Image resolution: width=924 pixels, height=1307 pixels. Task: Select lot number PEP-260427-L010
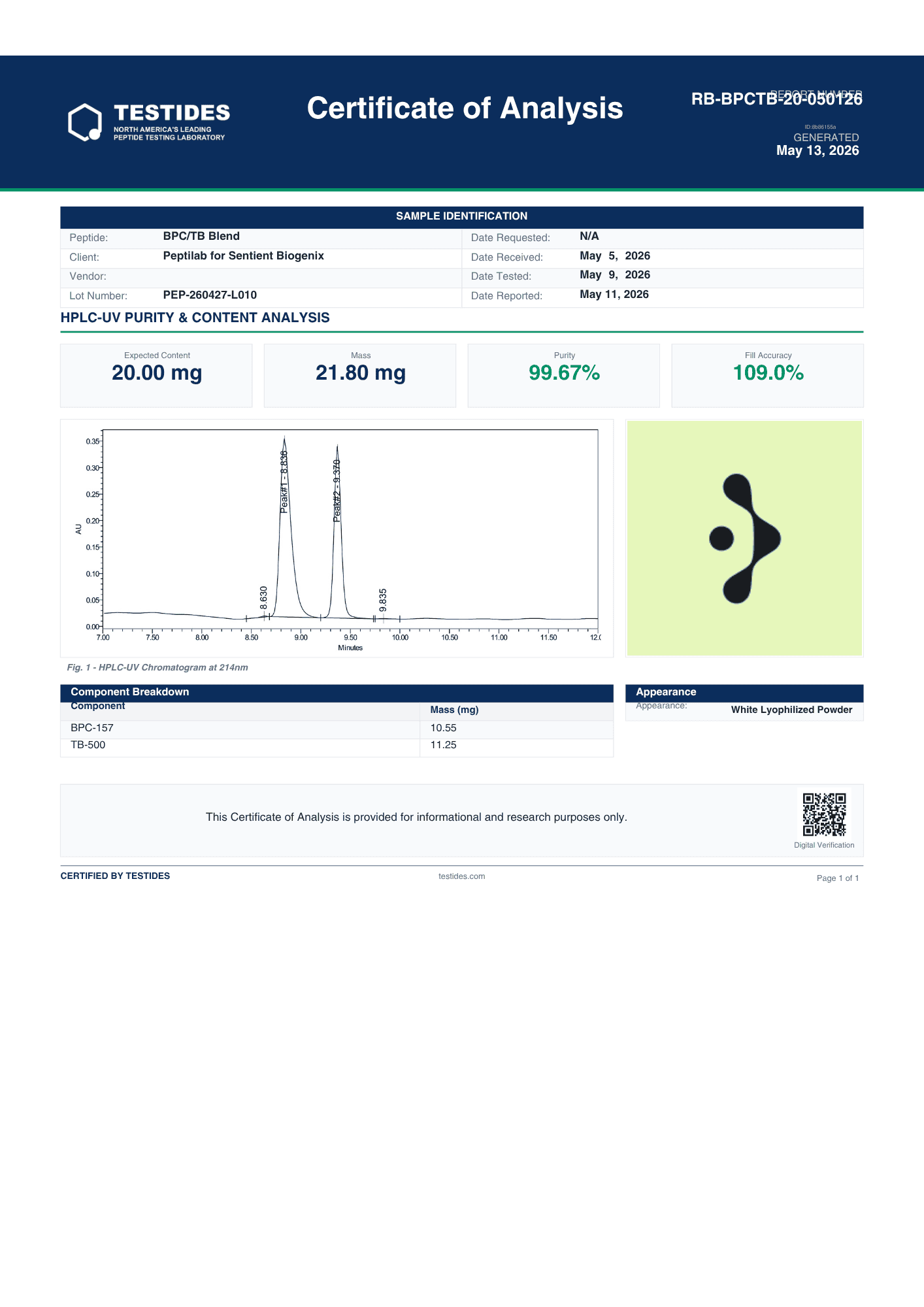point(210,295)
